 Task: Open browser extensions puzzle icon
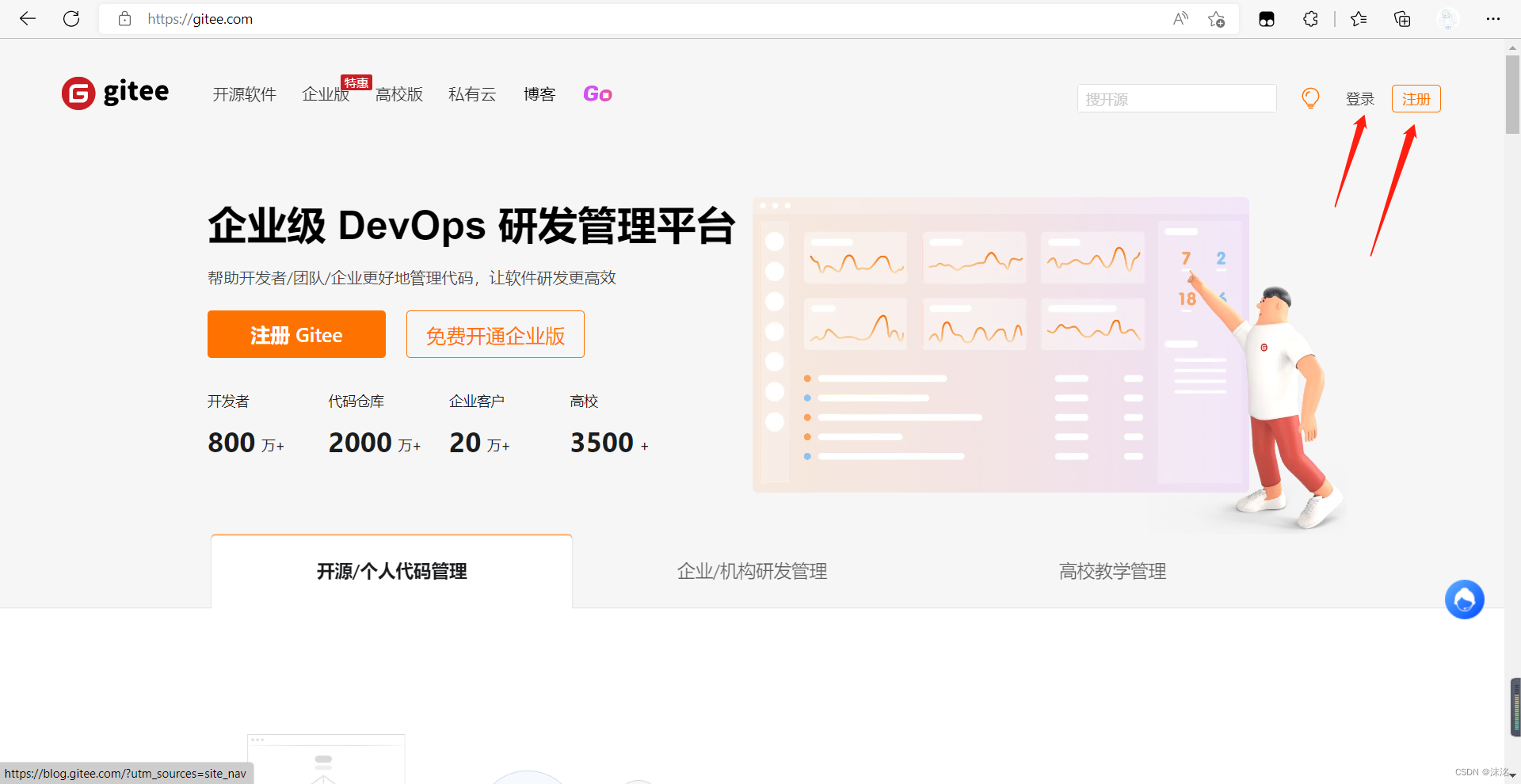click(1310, 19)
